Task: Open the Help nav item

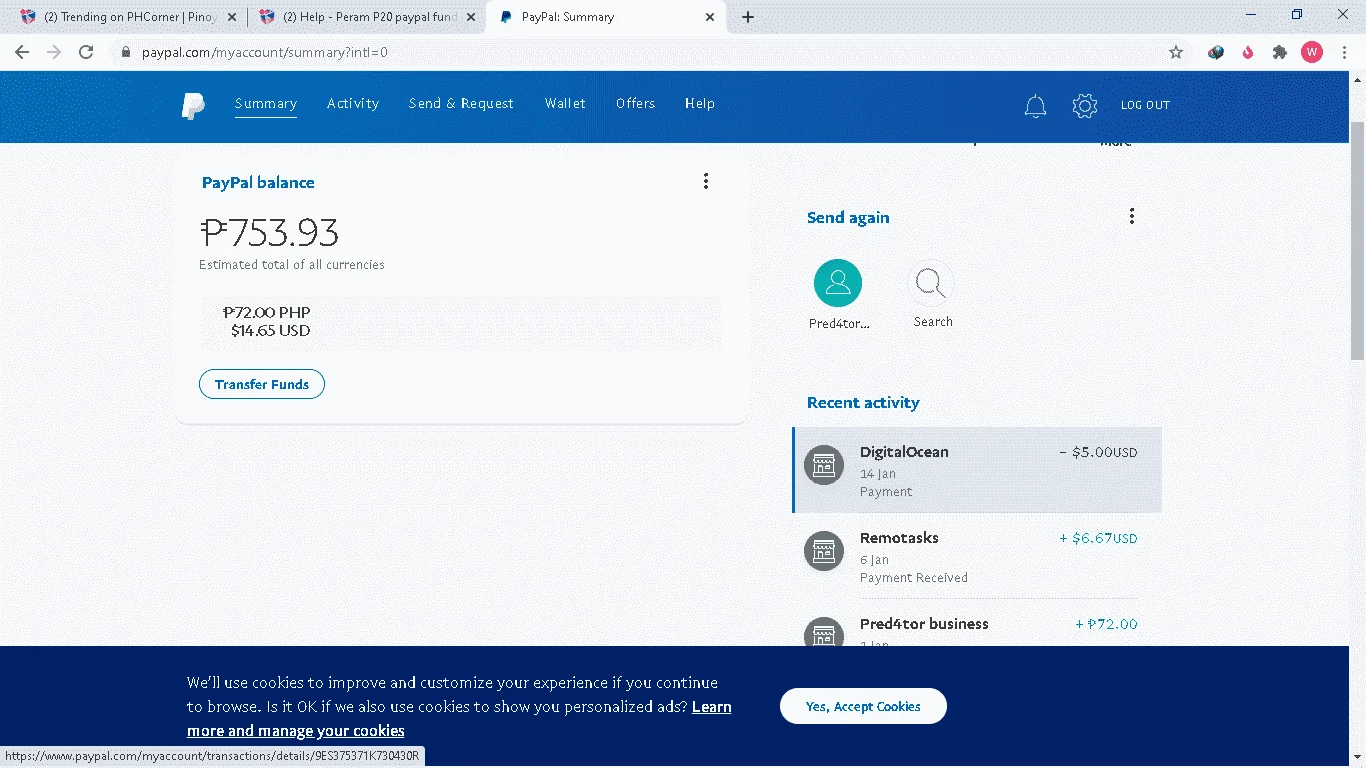Action: [700, 103]
